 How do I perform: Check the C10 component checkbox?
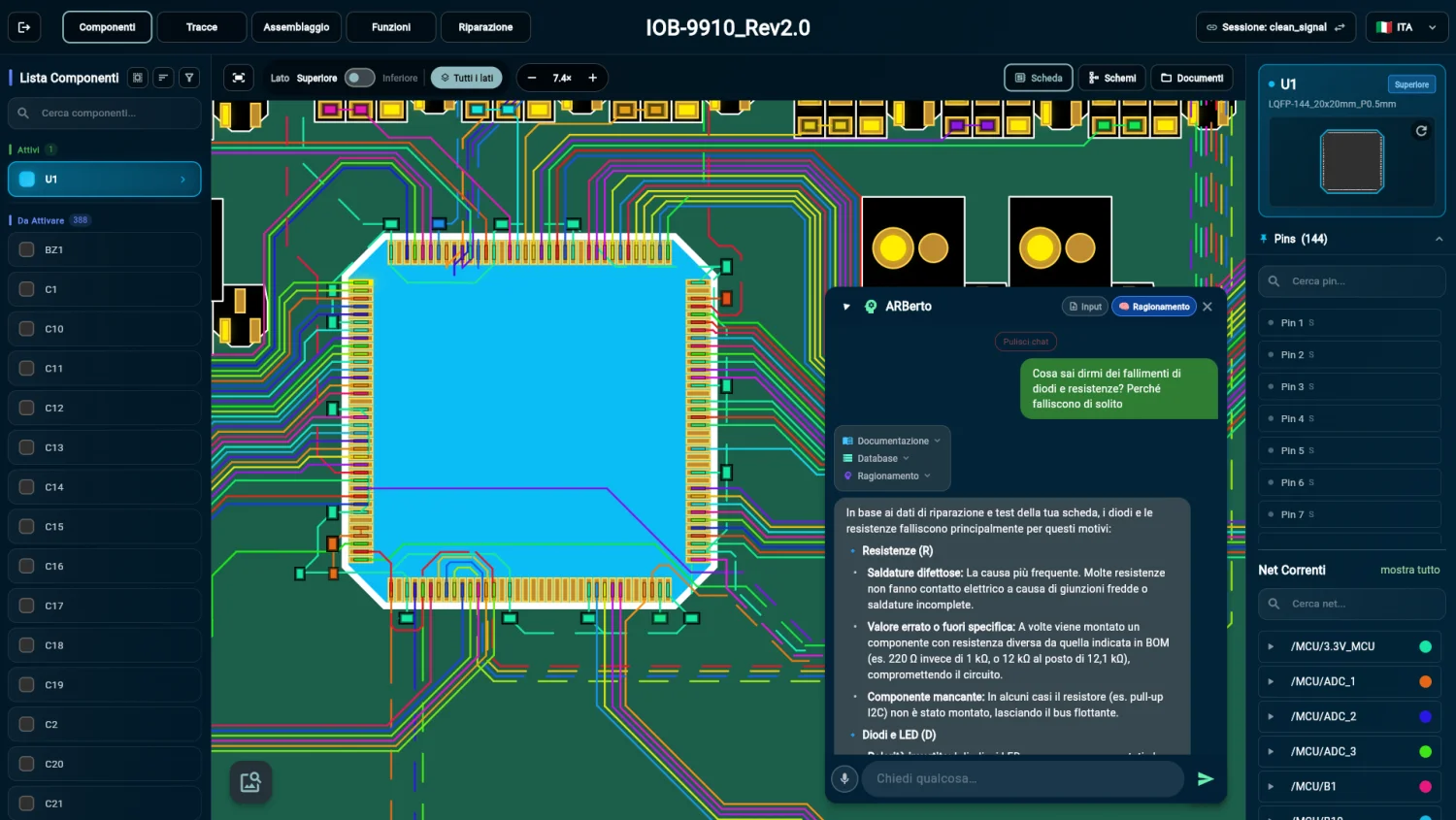[x=27, y=329]
